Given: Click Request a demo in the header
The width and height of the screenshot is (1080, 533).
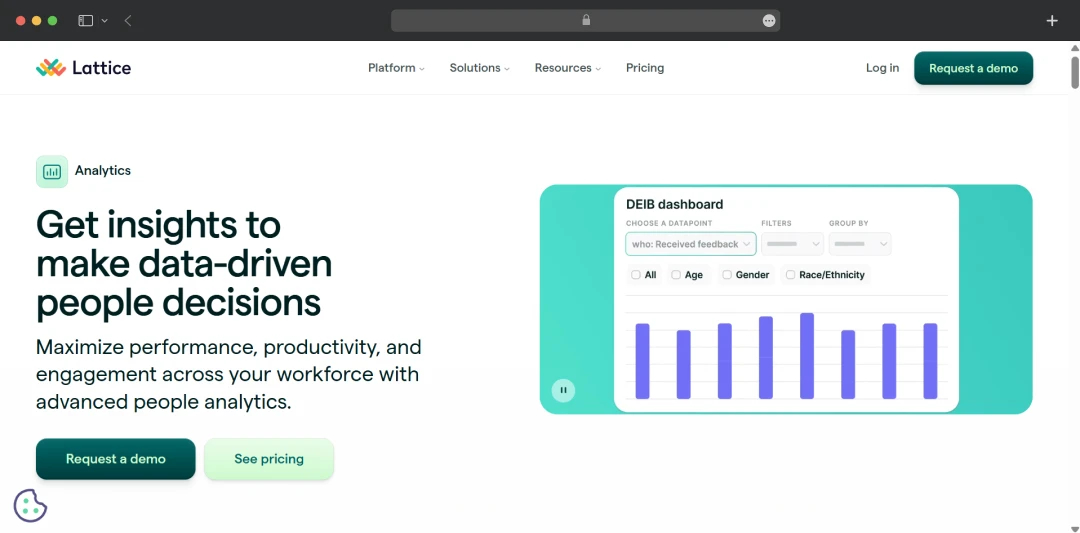Looking at the screenshot, I should [x=973, y=68].
